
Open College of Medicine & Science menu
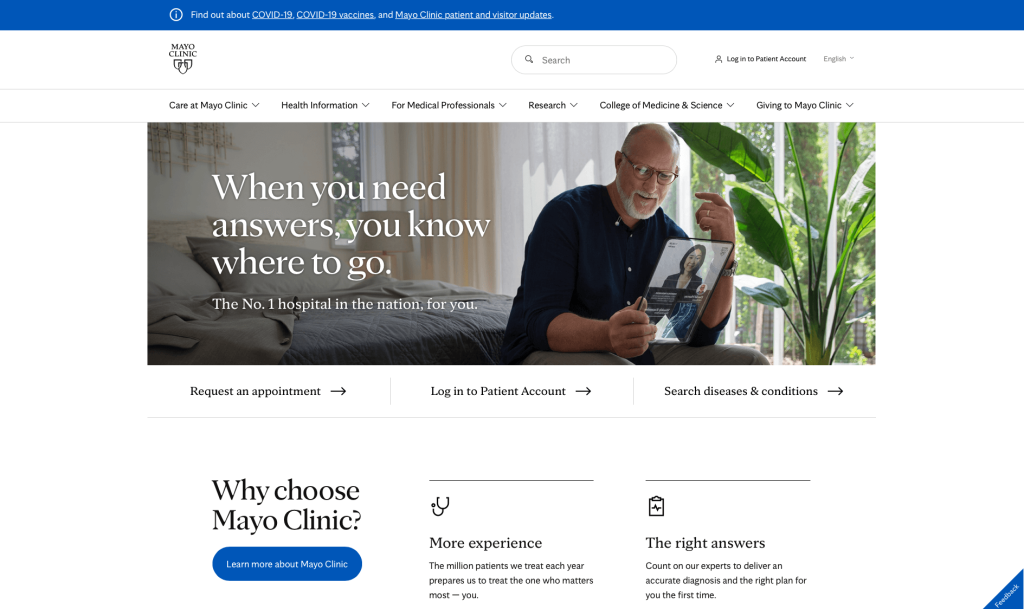667,105
